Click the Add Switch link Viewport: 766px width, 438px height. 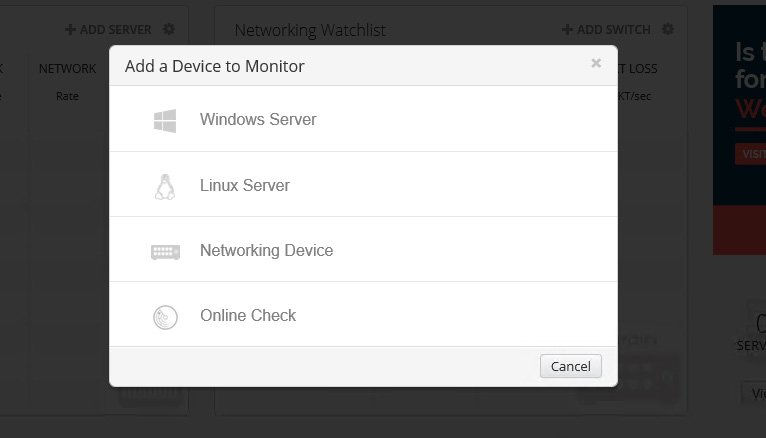pyautogui.click(x=607, y=30)
